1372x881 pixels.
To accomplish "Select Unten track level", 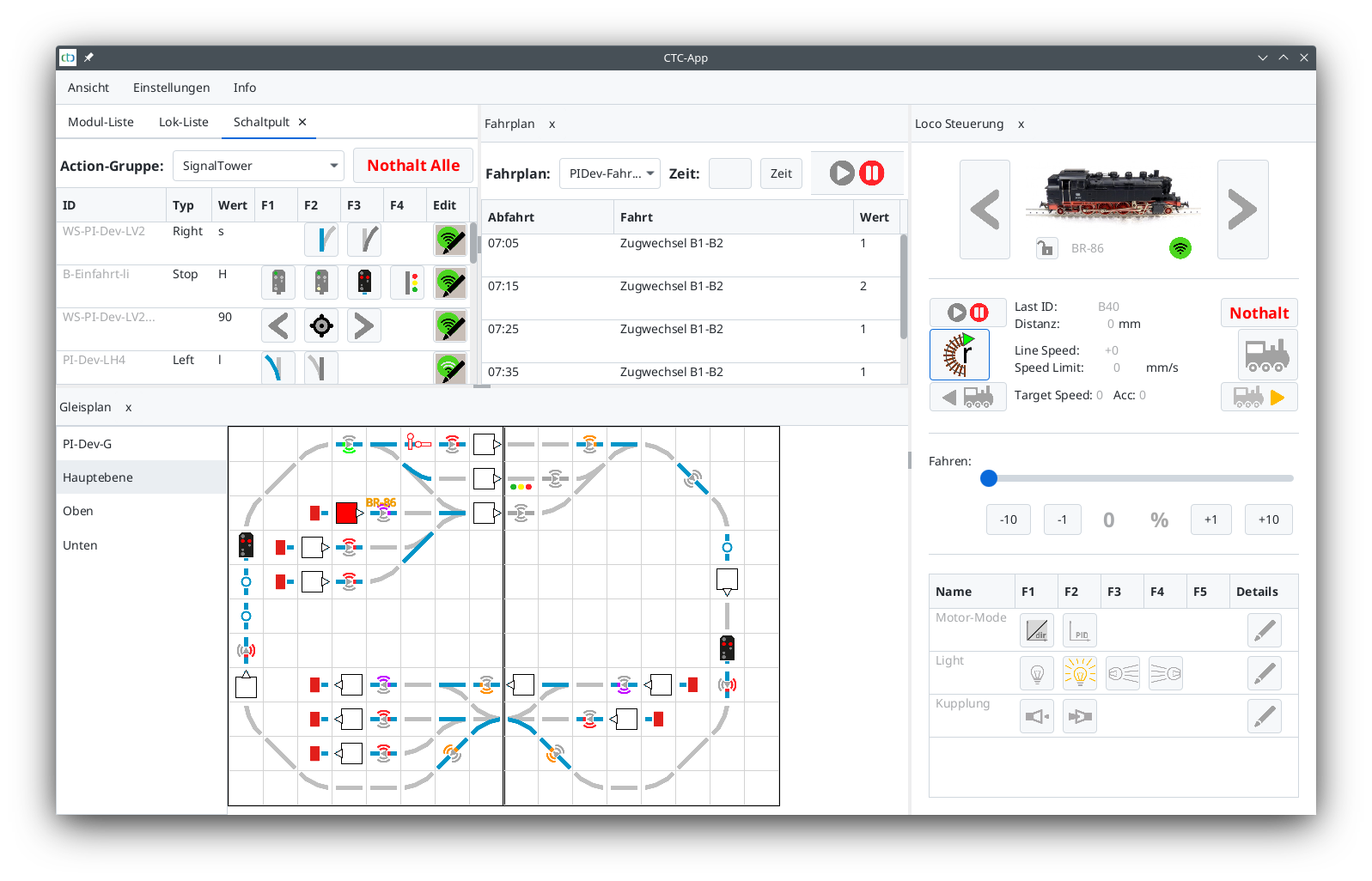I will tap(142, 545).
